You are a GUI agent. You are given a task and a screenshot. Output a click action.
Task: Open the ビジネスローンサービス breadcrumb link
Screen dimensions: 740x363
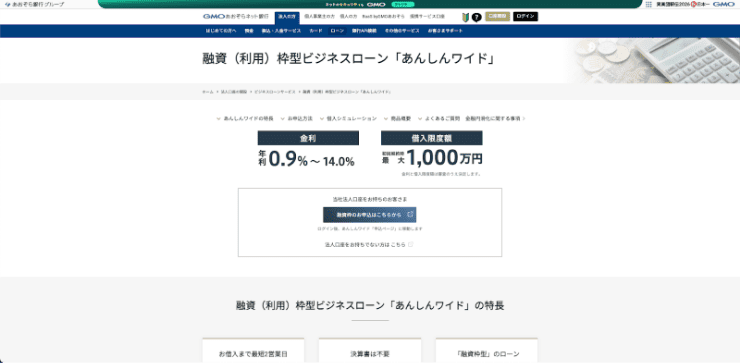(275, 92)
